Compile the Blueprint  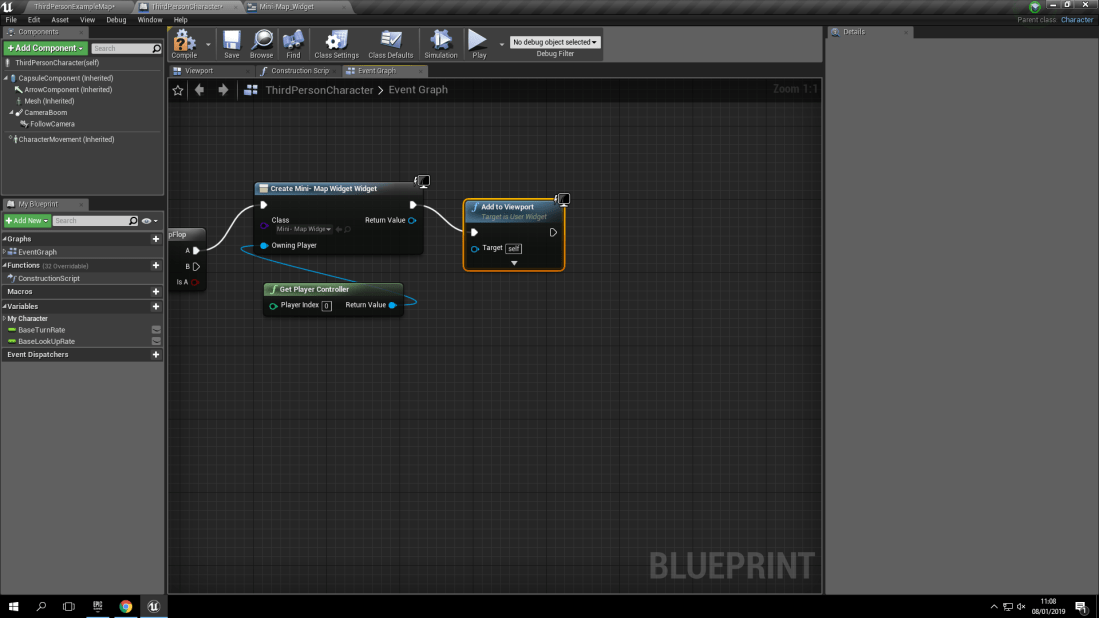click(x=184, y=43)
